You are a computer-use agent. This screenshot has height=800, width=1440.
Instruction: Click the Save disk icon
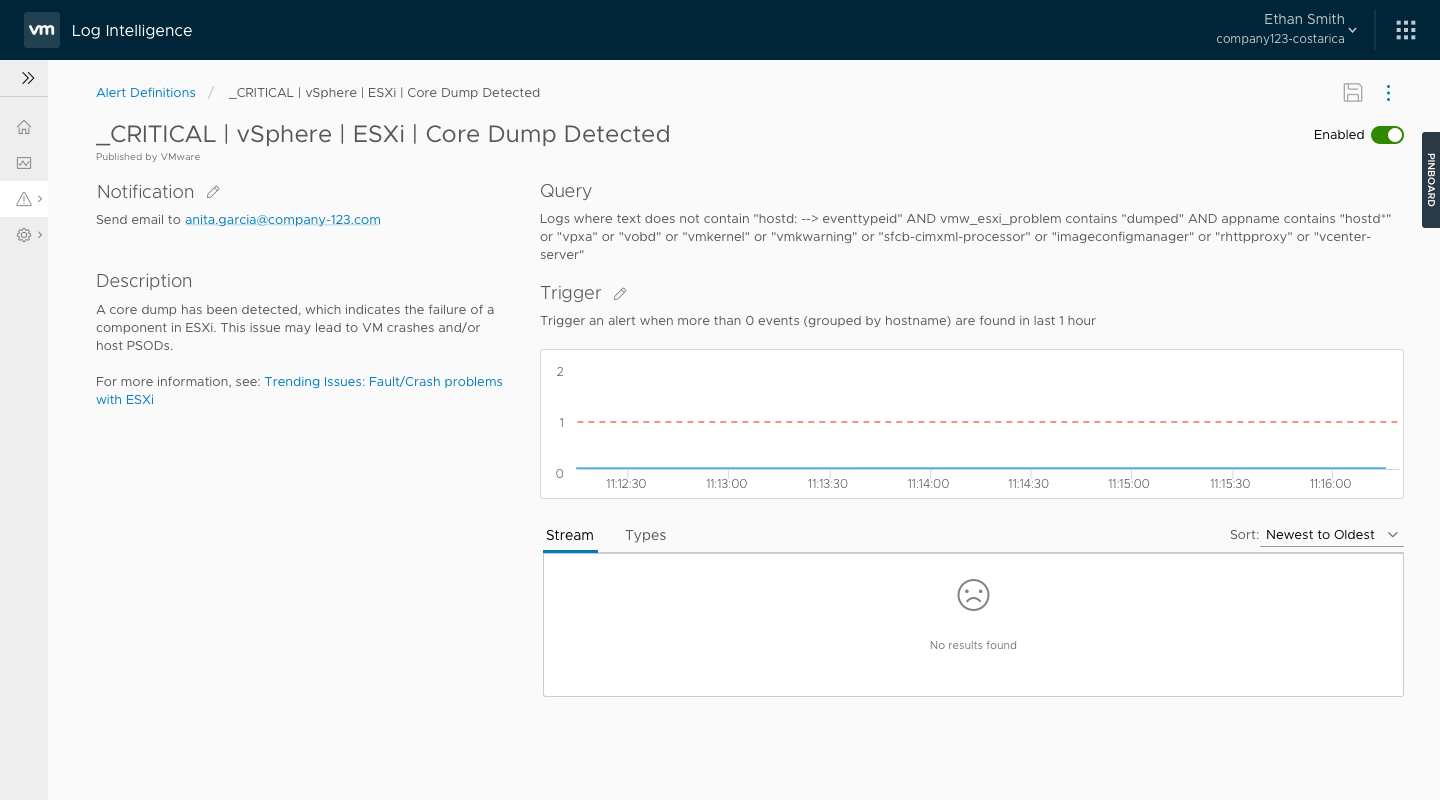(x=1352, y=93)
